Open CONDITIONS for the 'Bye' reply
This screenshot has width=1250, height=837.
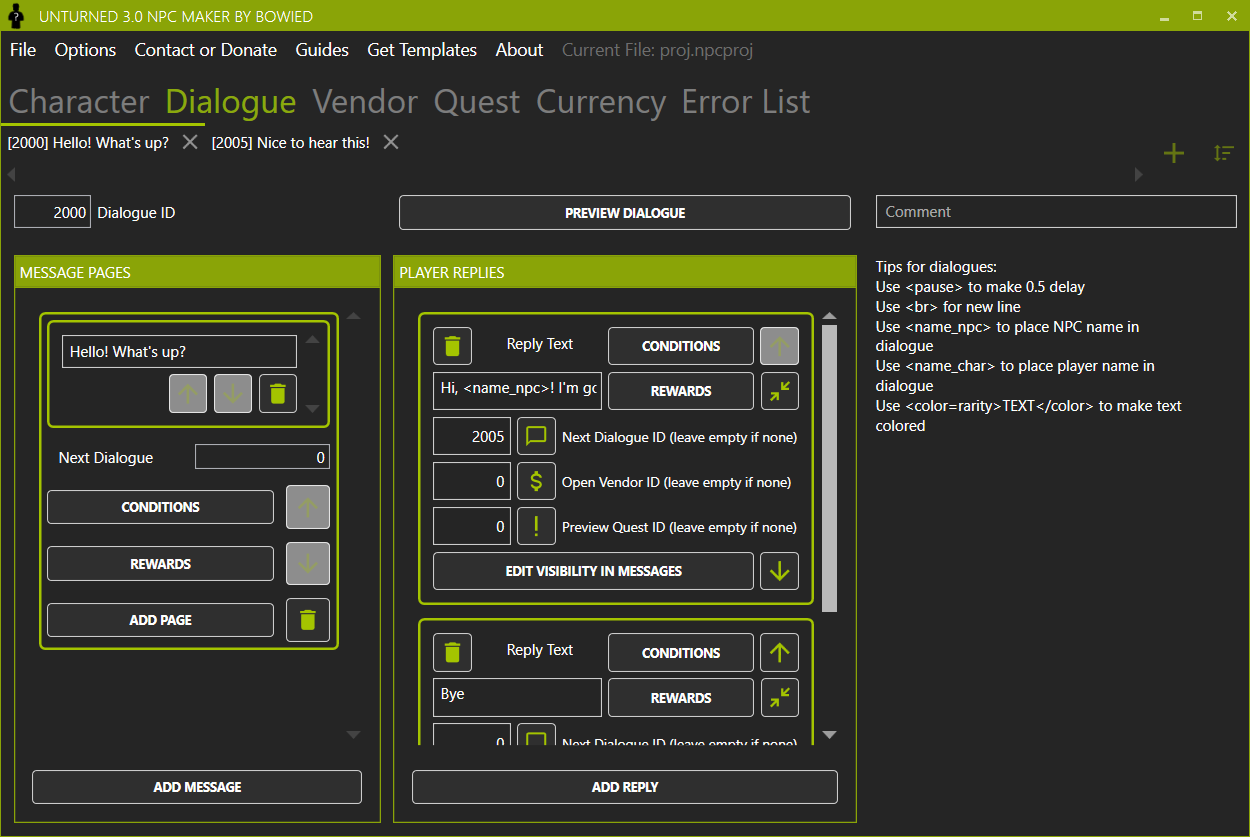(681, 652)
